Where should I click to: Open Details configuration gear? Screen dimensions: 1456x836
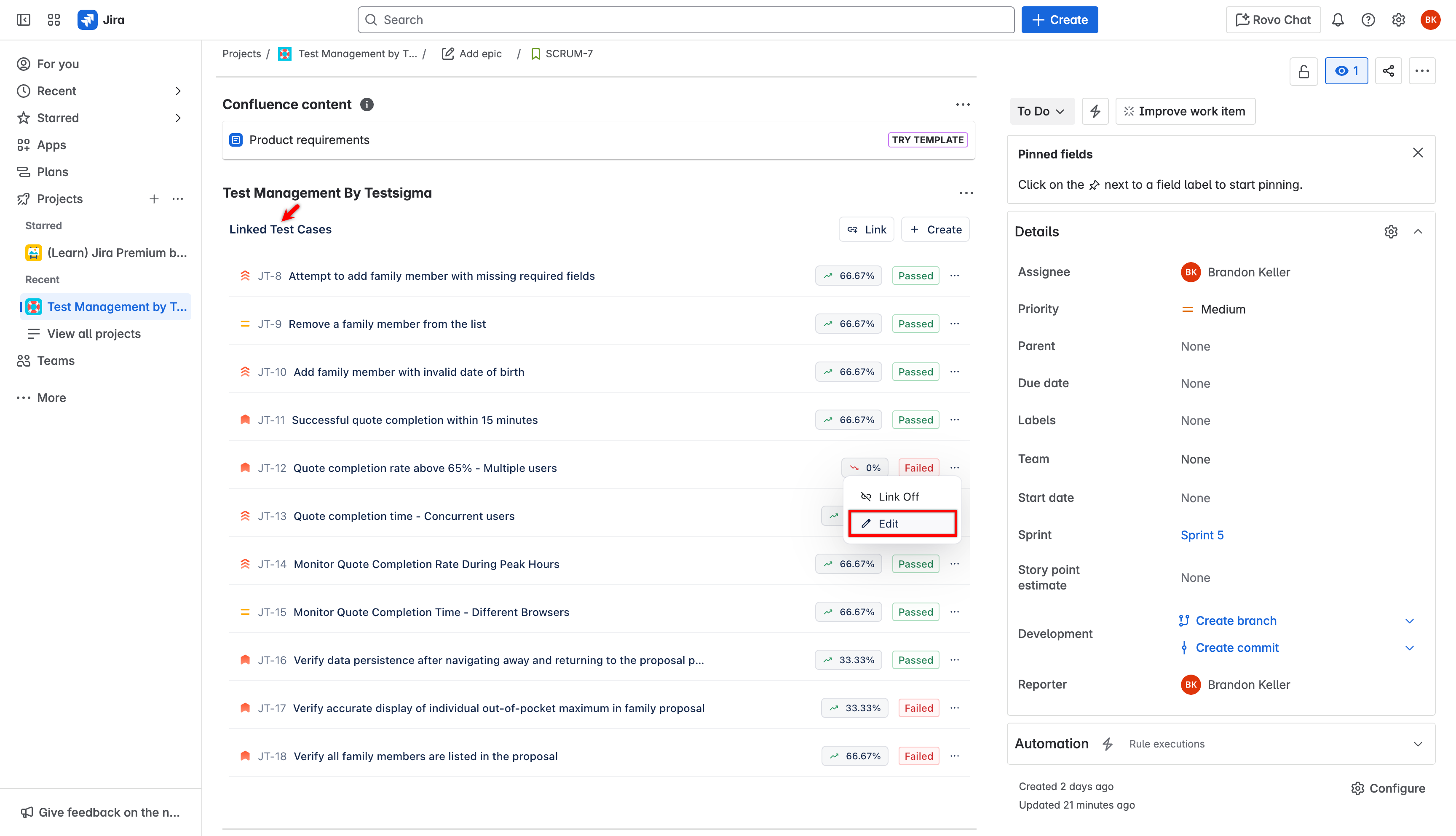tap(1391, 232)
